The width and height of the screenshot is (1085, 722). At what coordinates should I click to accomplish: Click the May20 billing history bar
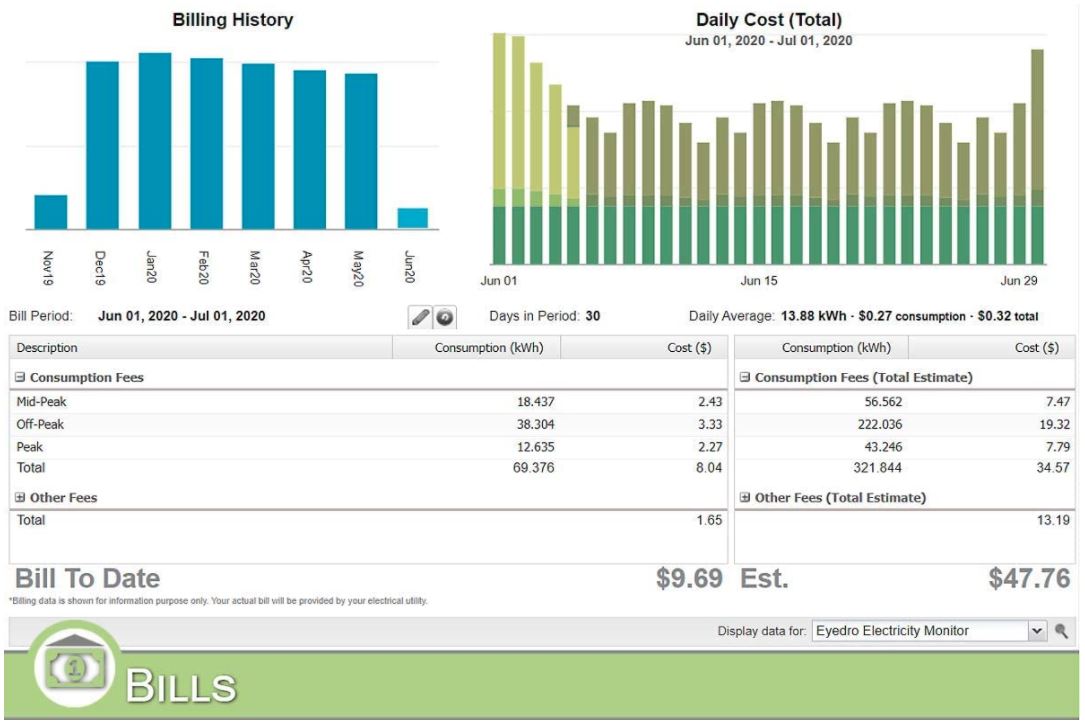[x=361, y=151]
